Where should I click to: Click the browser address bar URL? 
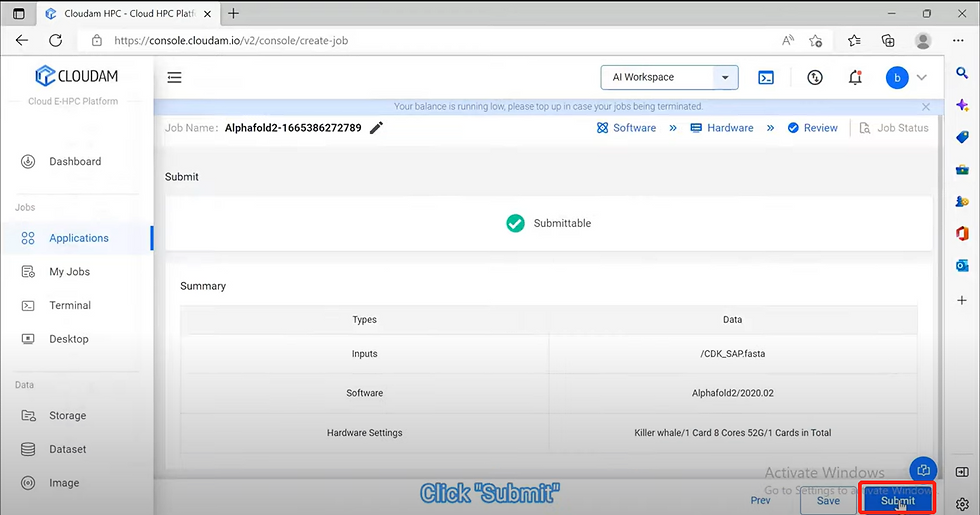click(231, 41)
